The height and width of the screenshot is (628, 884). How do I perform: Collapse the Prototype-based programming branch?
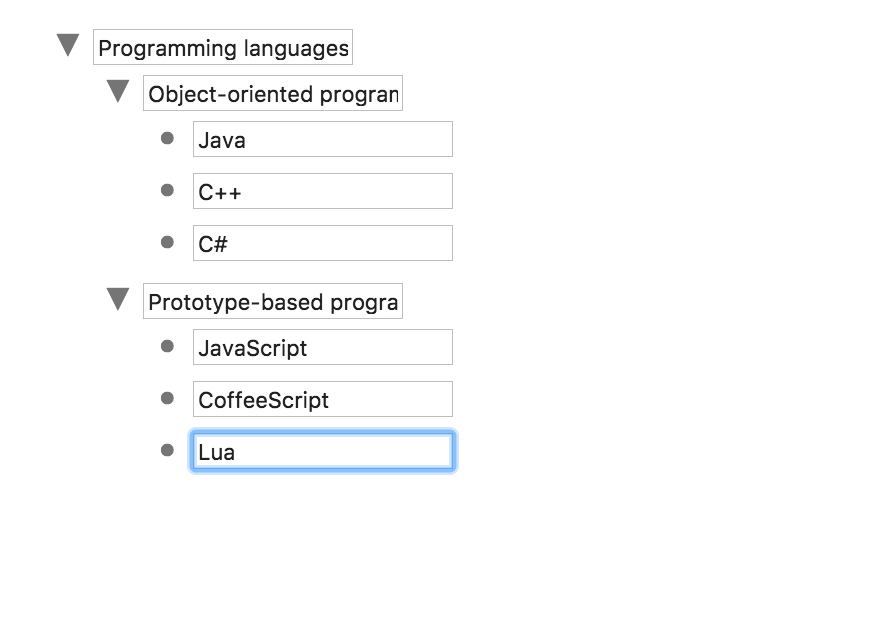pyautogui.click(x=117, y=299)
